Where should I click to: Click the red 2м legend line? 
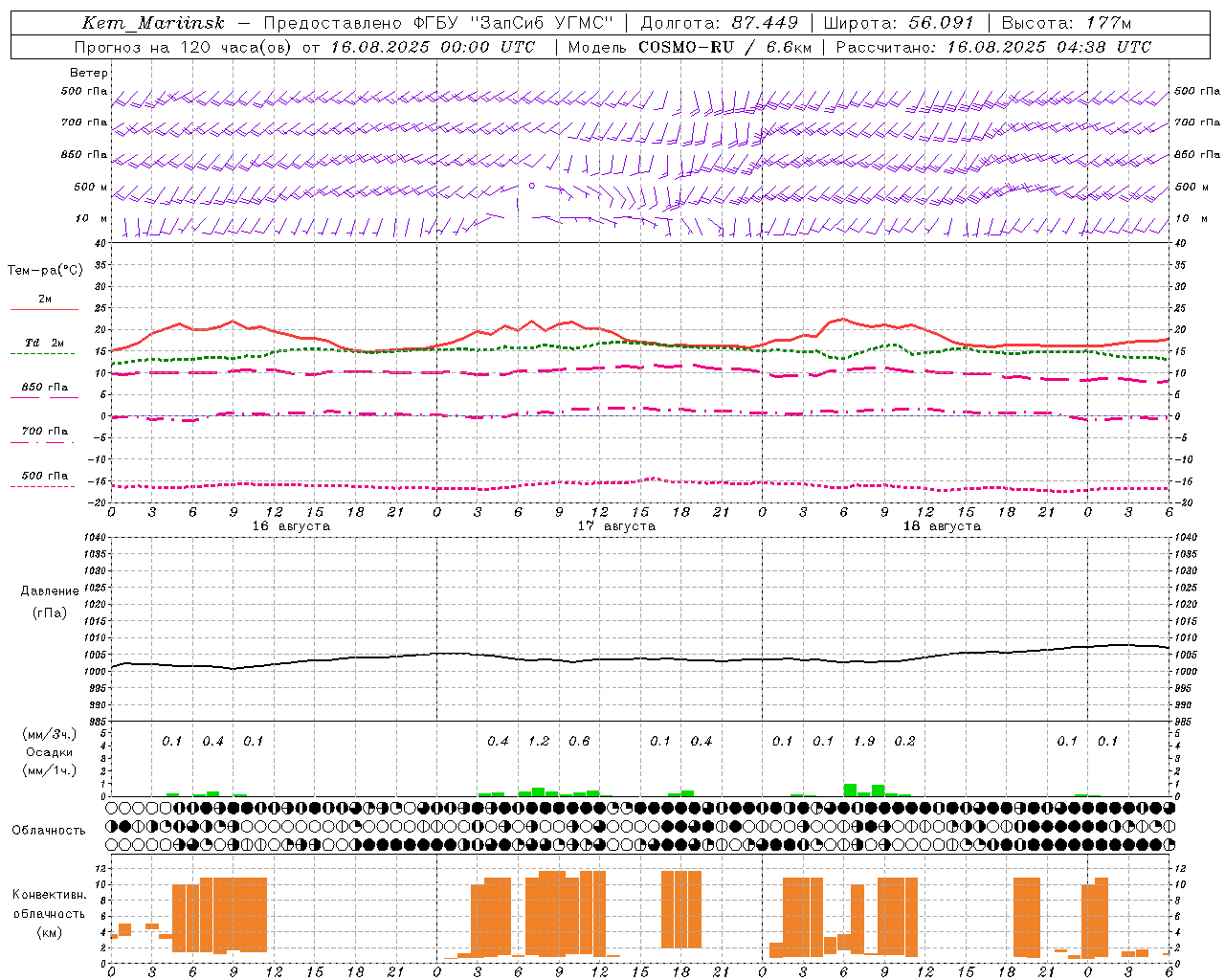[x=44, y=309]
